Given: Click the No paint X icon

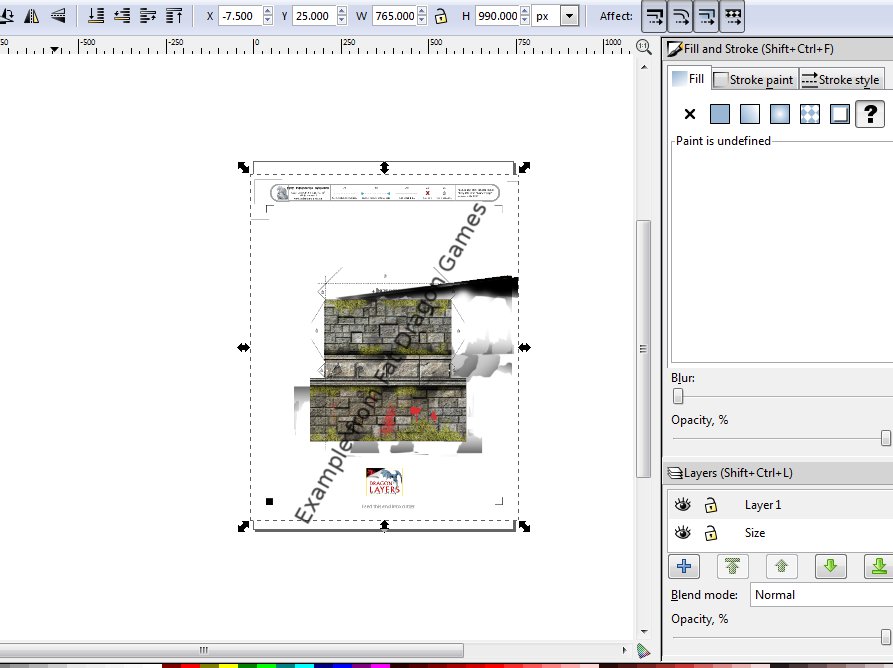Looking at the screenshot, I should (689, 114).
